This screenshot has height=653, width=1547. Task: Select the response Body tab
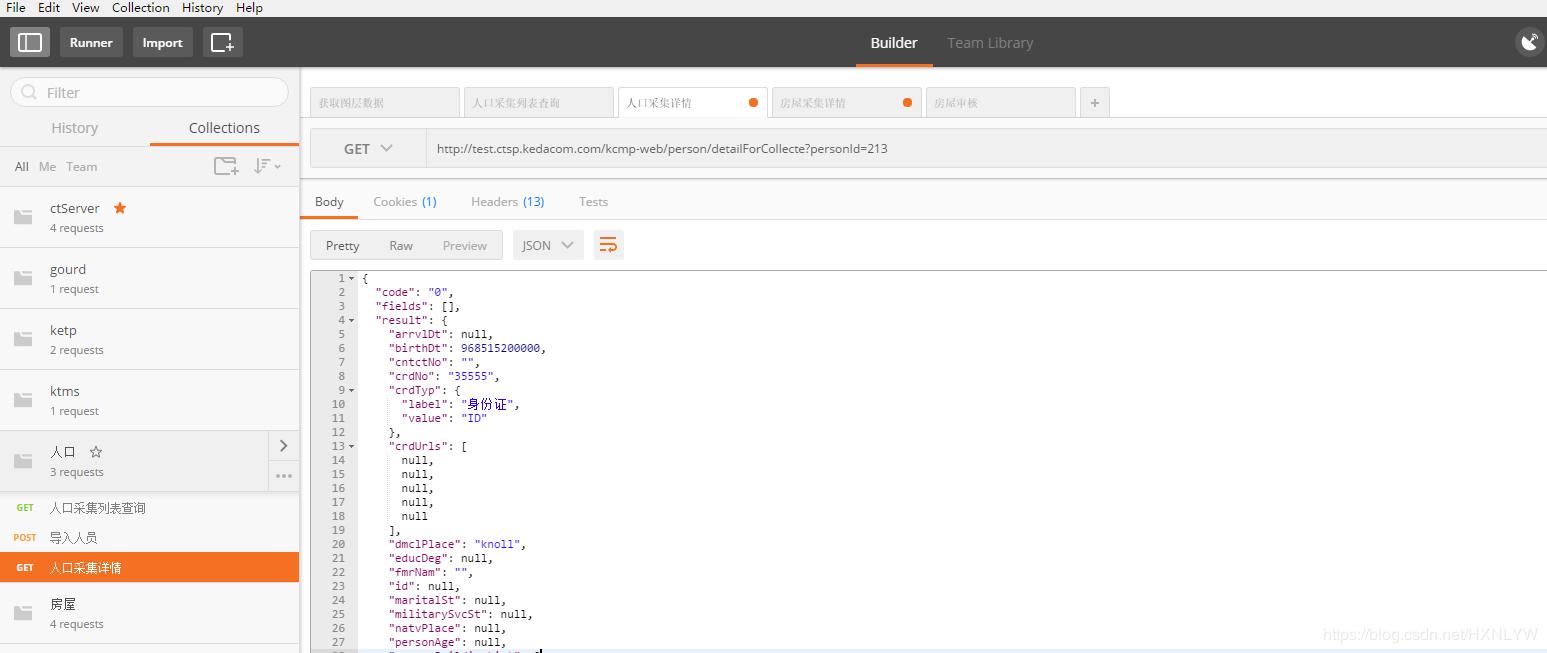pos(329,201)
